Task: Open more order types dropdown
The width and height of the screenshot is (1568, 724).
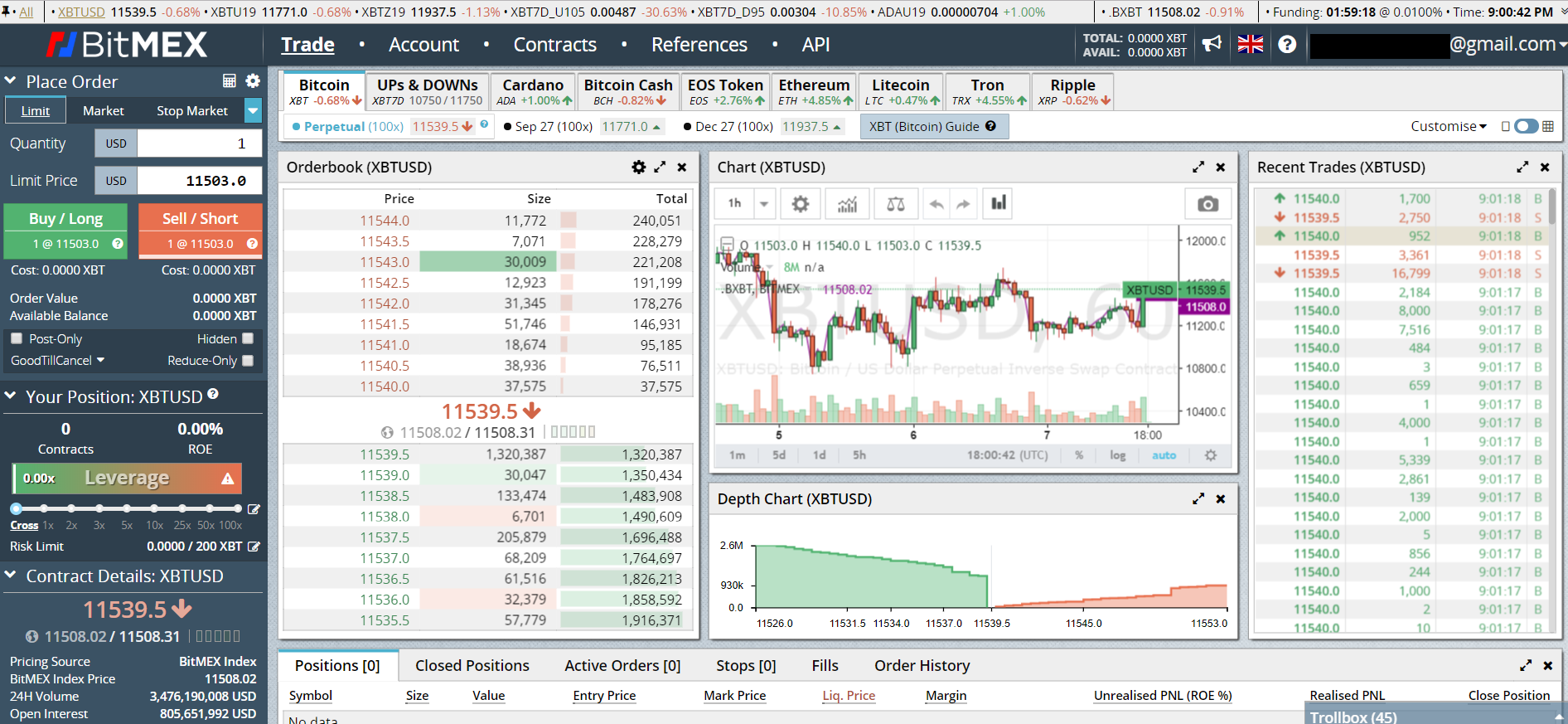Action: click(254, 110)
